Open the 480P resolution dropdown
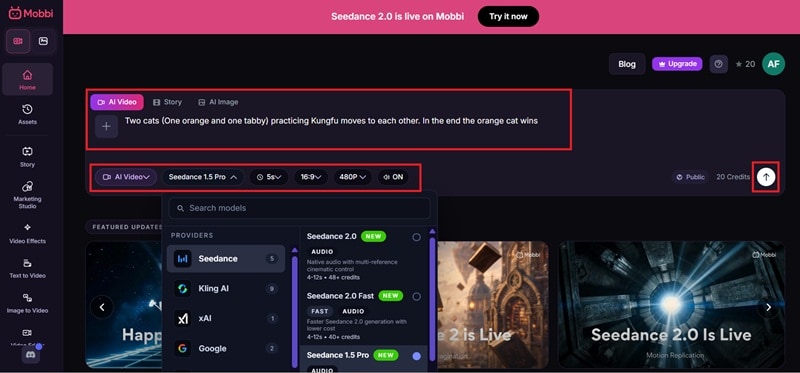Screen dimensions: 800x373 (353, 177)
